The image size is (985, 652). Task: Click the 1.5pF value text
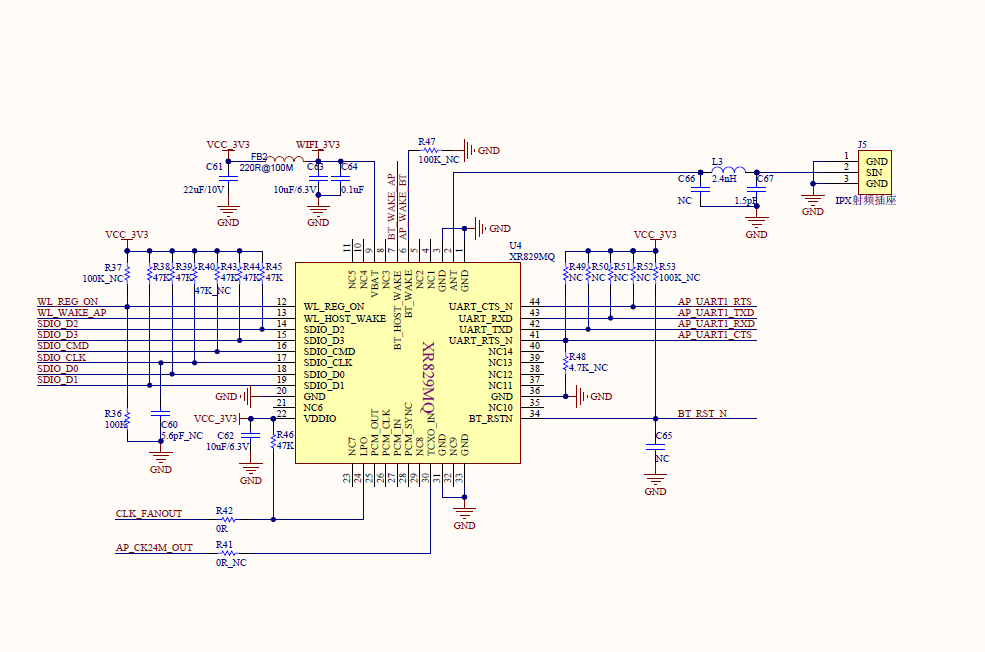(x=746, y=200)
